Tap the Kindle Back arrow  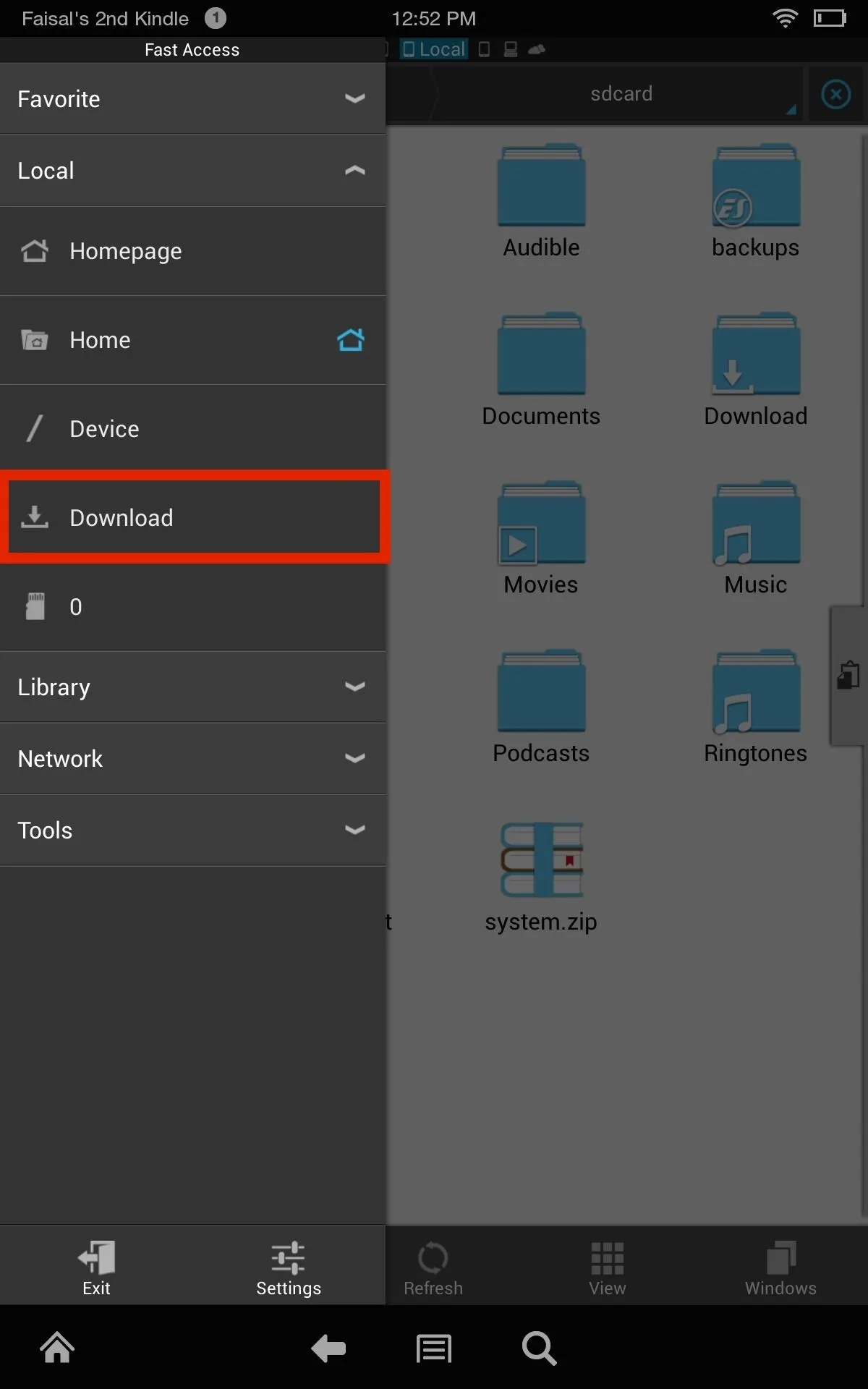(x=328, y=1348)
